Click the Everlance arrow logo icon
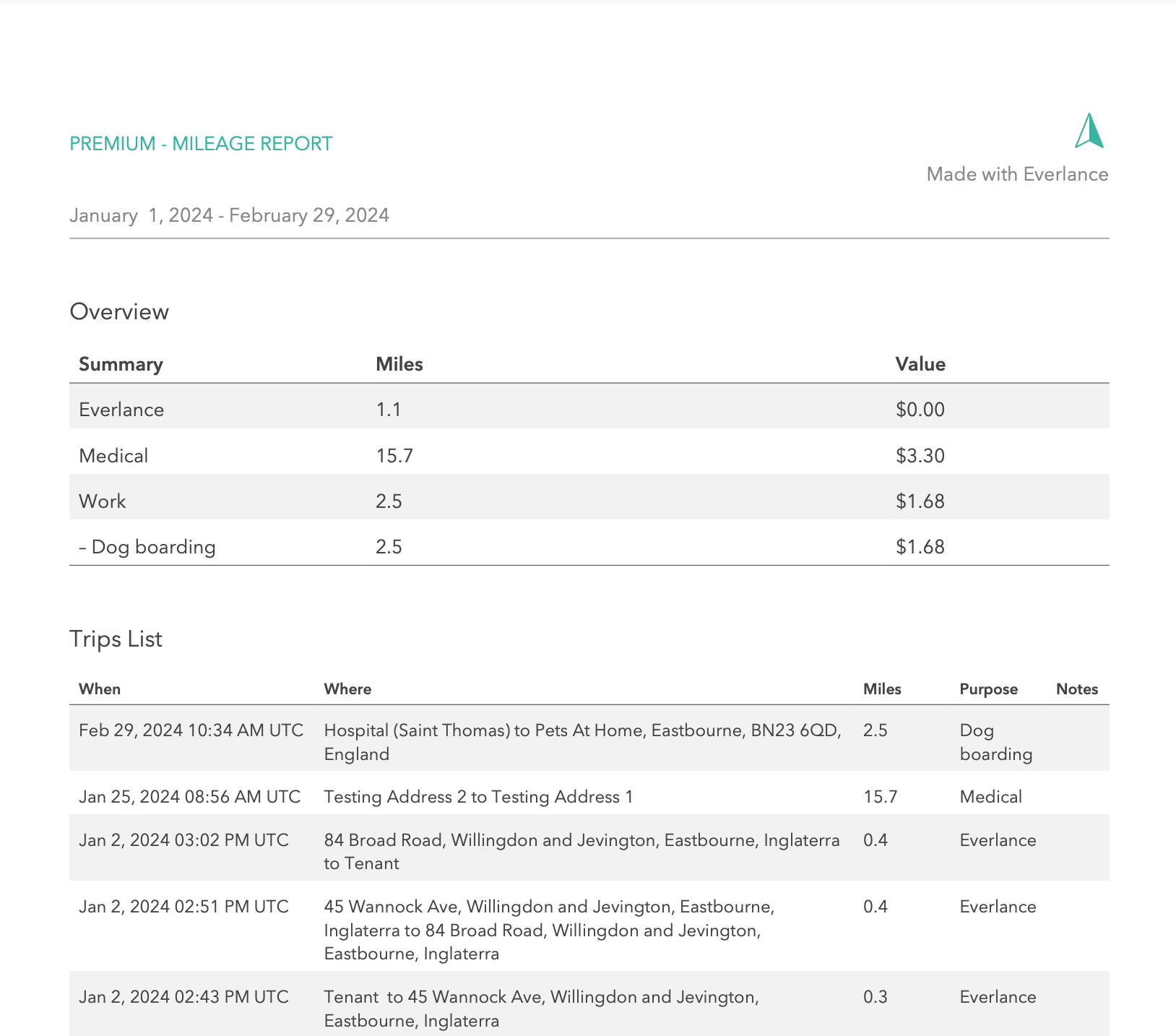 1089,131
